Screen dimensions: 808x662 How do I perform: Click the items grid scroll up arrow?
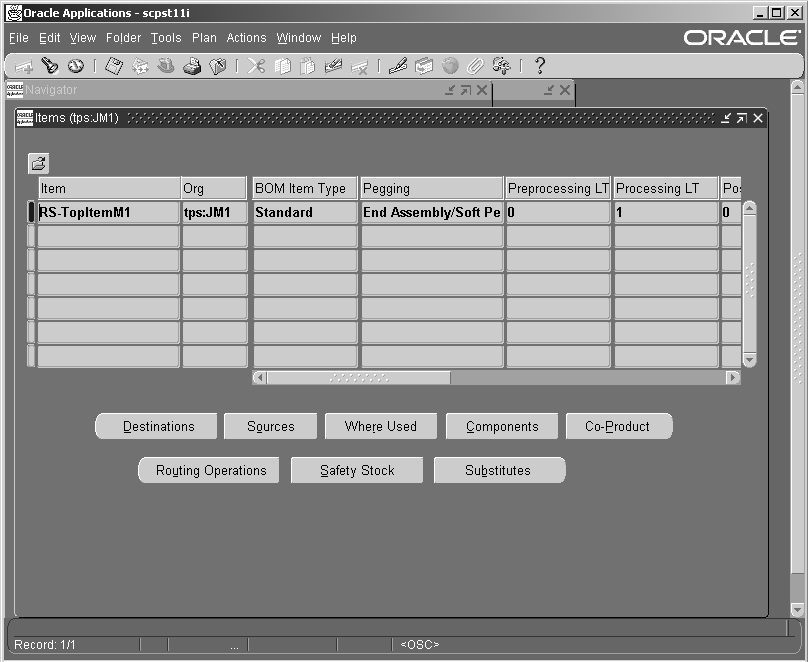(750, 208)
